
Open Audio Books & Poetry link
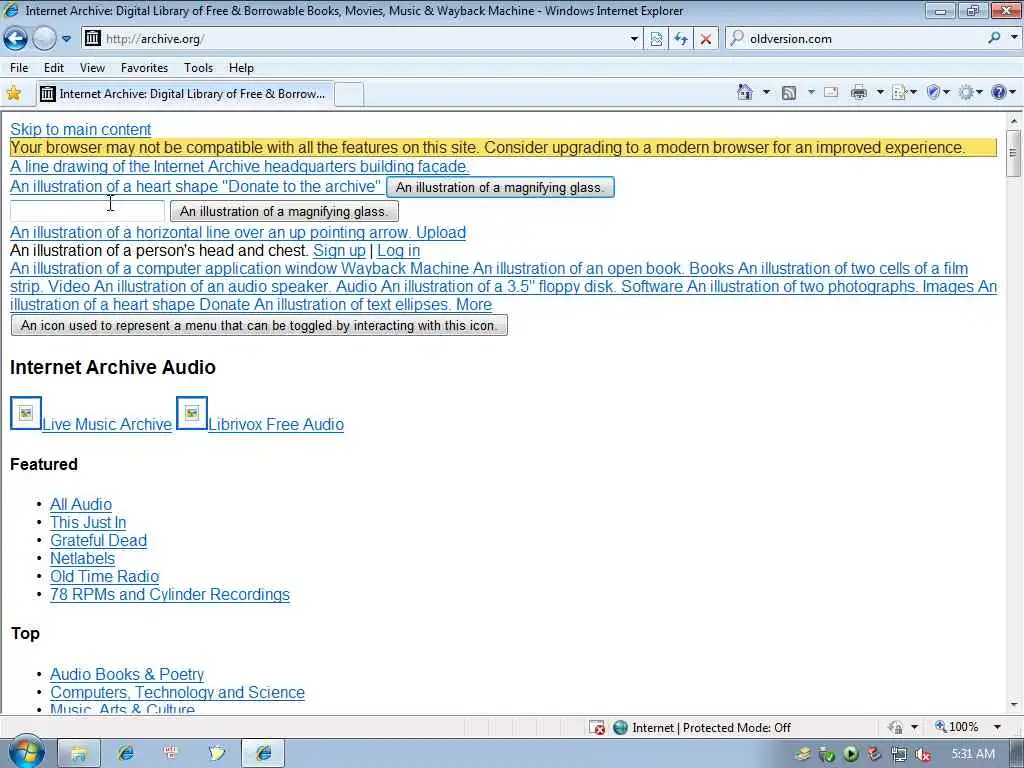tap(127, 674)
